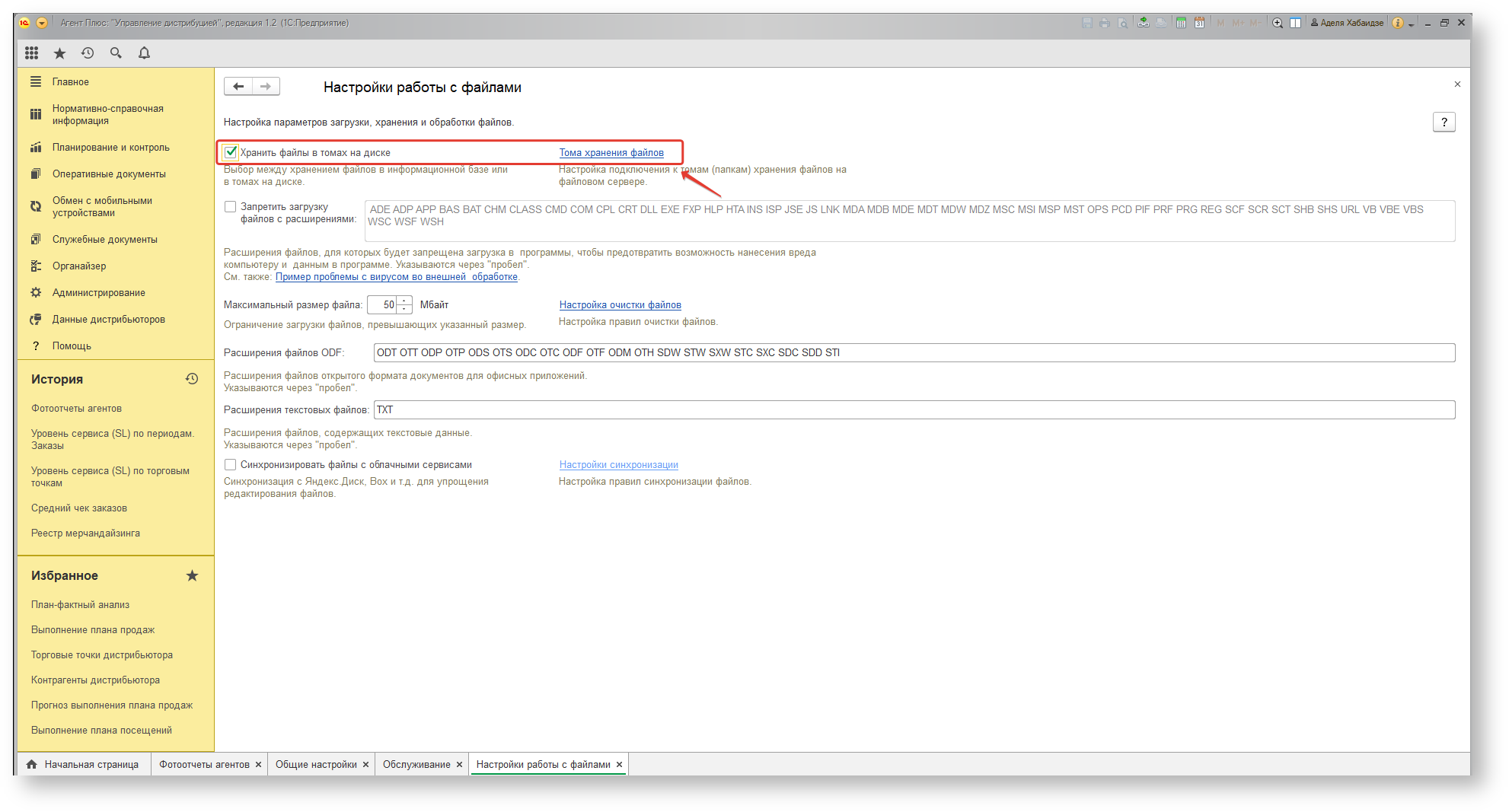Expand the dropdown arrow beside the info icon
The image size is (1509, 812).
(1411, 24)
